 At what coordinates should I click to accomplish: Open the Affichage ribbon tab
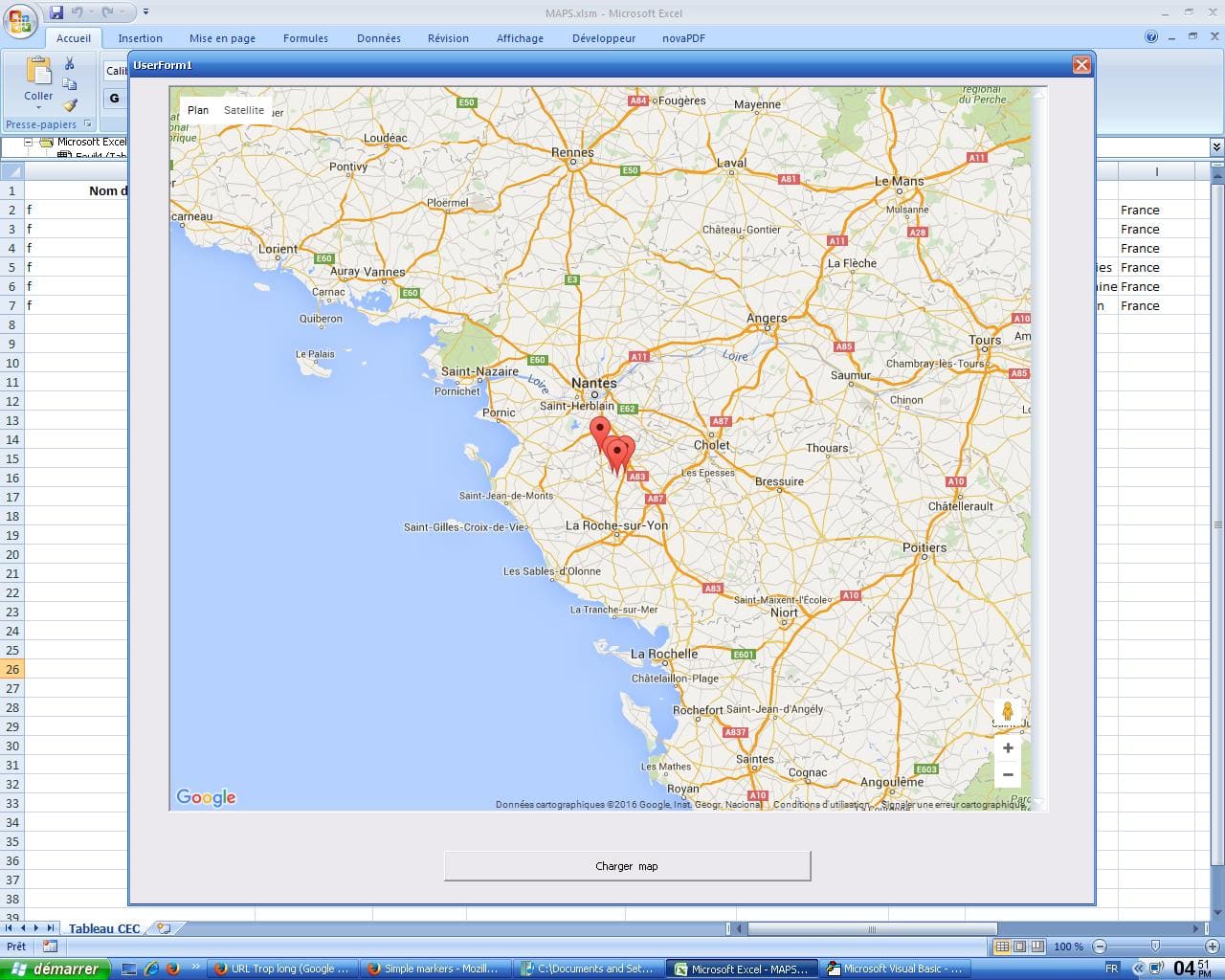520,38
